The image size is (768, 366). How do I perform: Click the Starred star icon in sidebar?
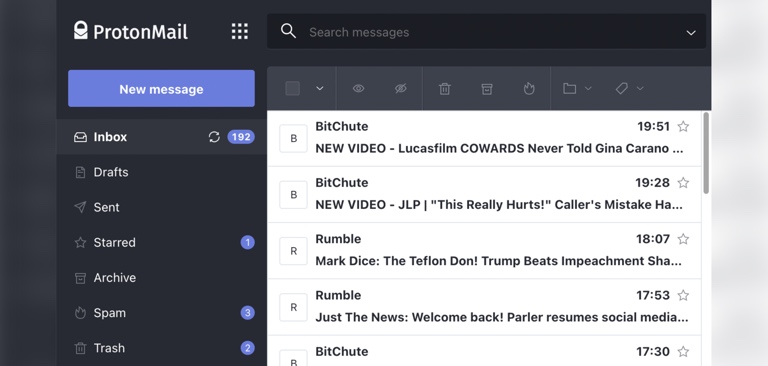pos(80,242)
